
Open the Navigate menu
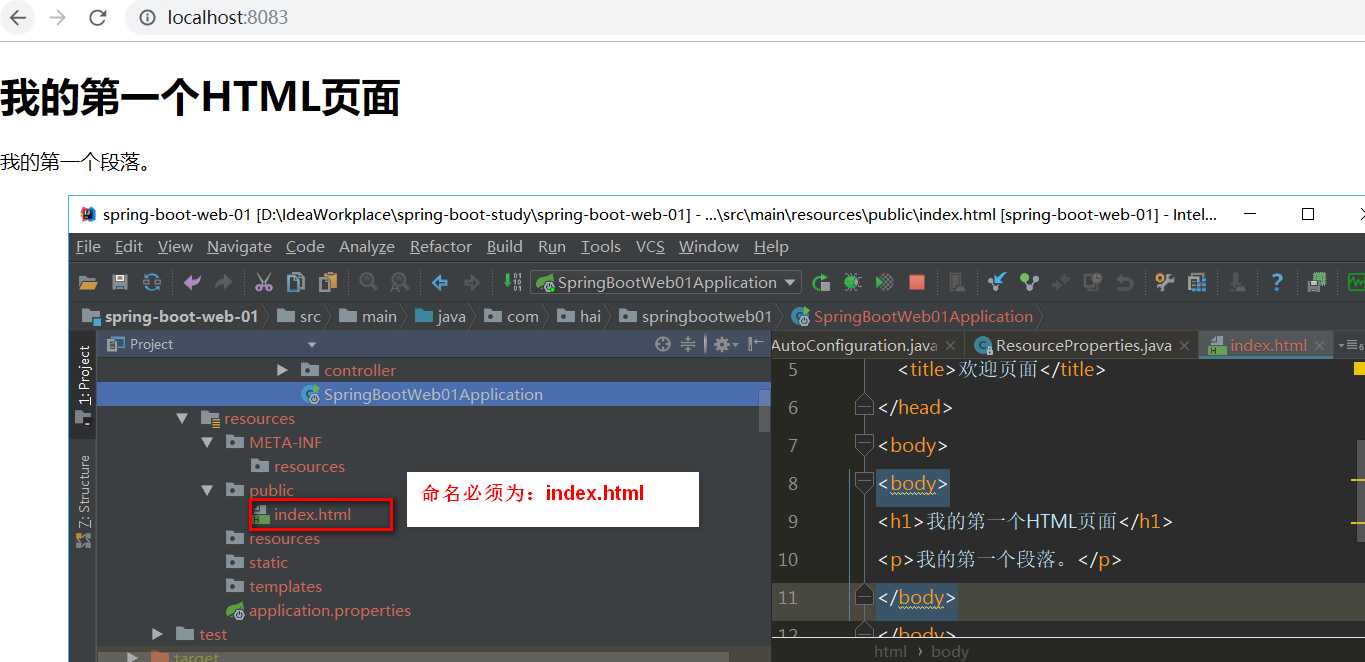coord(239,246)
